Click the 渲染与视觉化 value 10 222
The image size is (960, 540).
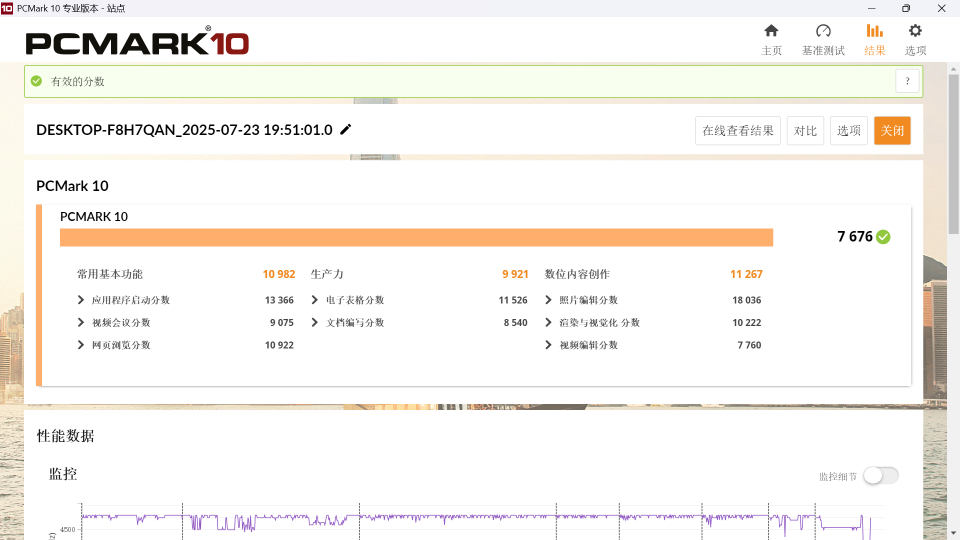pos(746,323)
